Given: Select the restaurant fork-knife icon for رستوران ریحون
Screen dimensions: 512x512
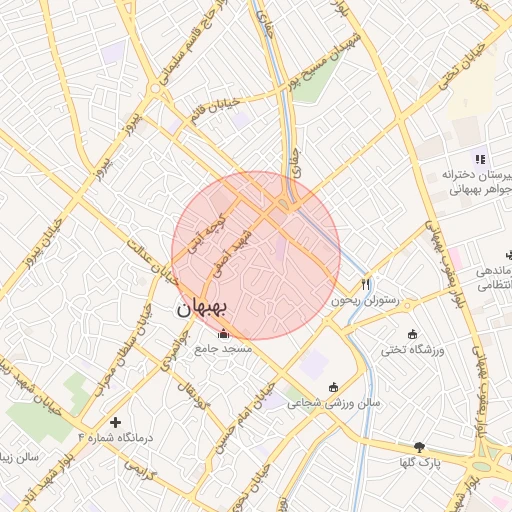Looking at the screenshot, I should 366,284.
